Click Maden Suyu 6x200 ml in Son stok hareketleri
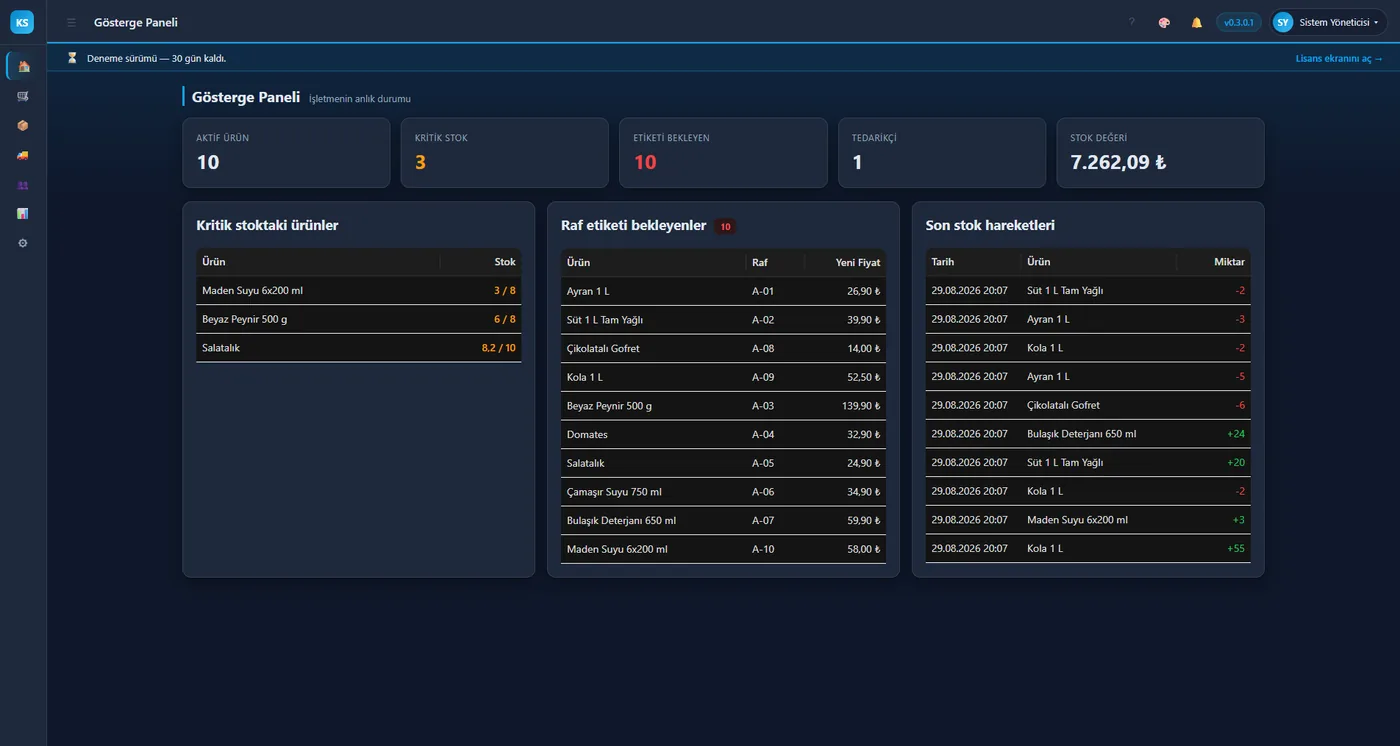Image resolution: width=1400 pixels, height=746 pixels. pyautogui.click(x=1077, y=520)
